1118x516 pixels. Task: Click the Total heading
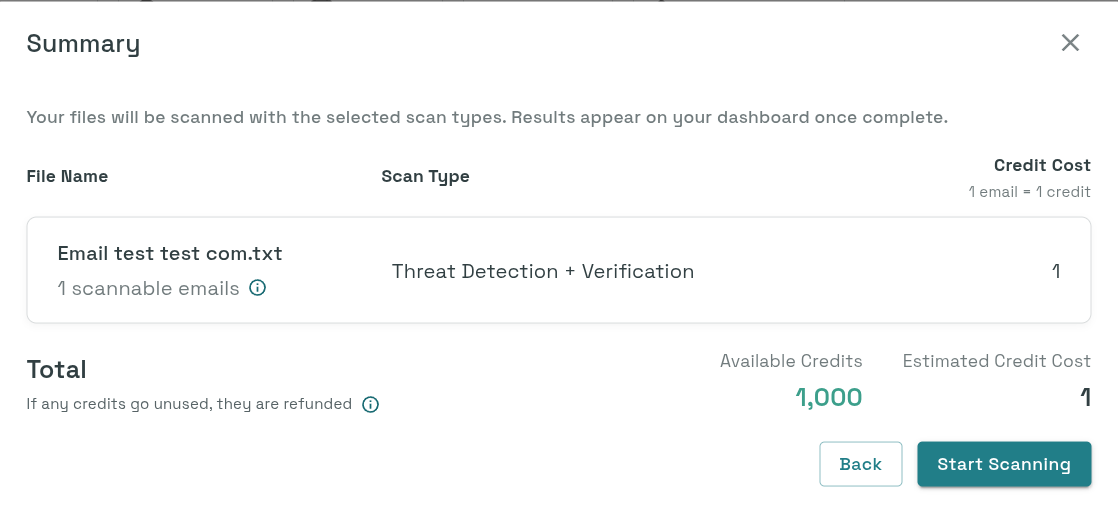click(x=56, y=369)
